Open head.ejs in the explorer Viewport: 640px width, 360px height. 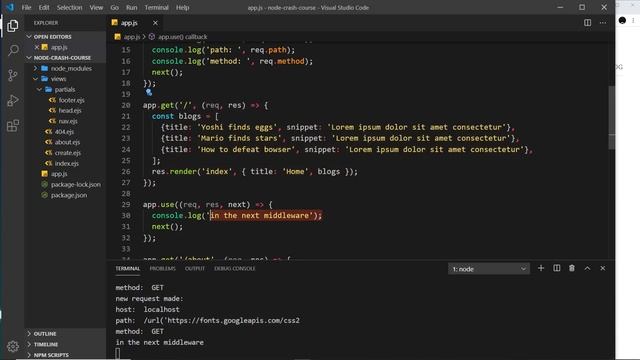point(70,111)
